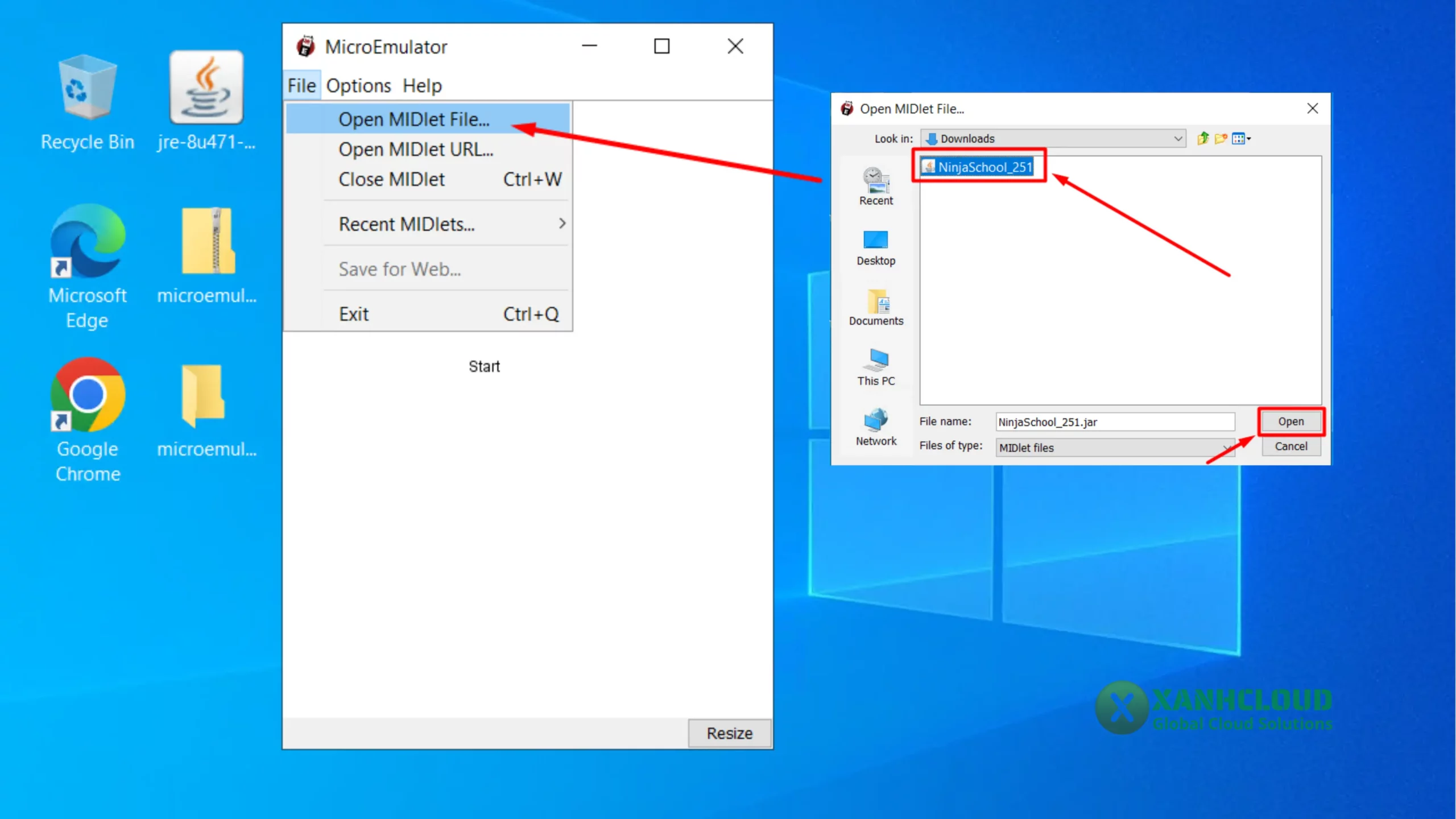Click the Up One Level folder icon
1456x819 pixels.
1202,139
